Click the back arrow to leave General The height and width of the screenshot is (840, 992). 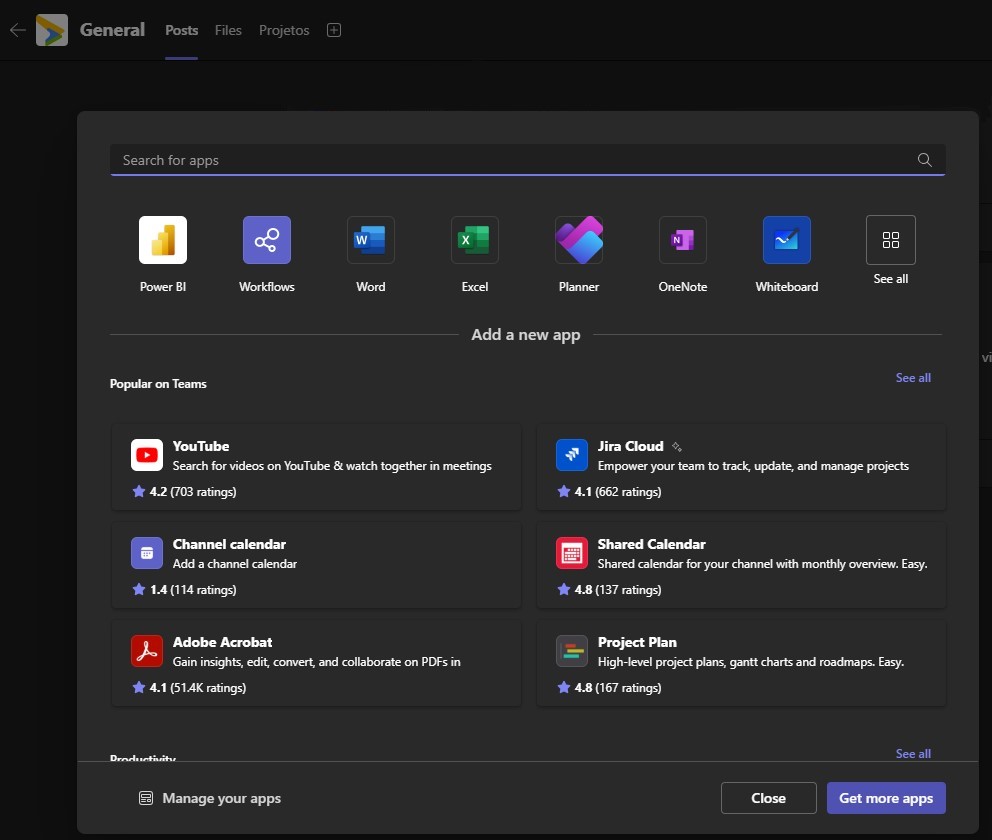click(17, 30)
